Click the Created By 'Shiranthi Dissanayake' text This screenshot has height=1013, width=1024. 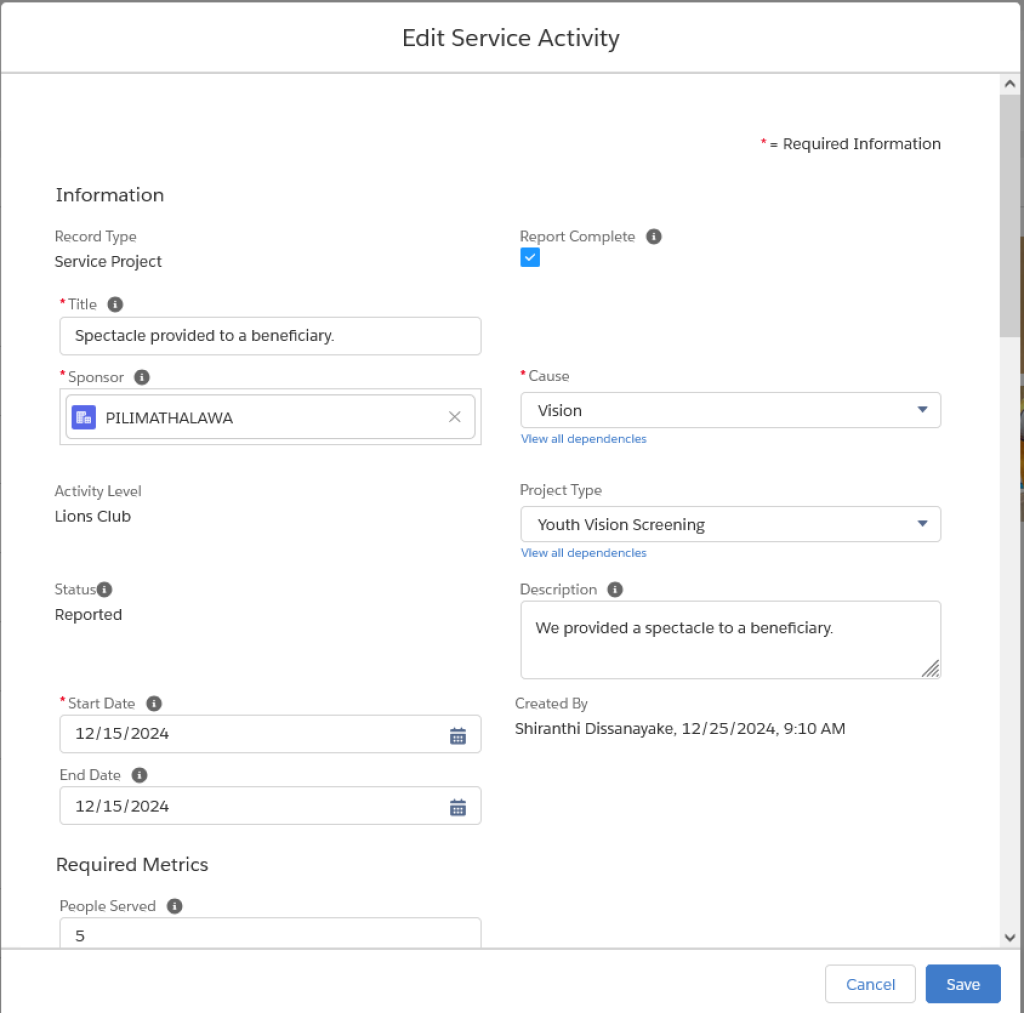click(594, 728)
